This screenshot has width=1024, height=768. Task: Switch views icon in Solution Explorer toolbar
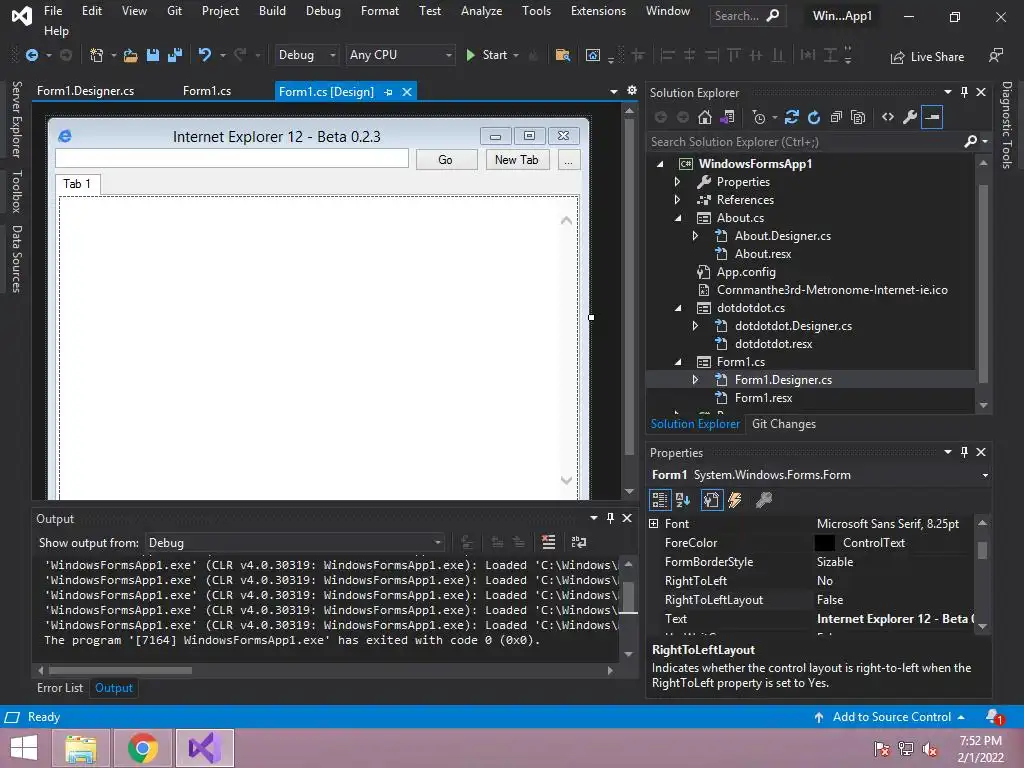pyautogui.click(x=727, y=118)
